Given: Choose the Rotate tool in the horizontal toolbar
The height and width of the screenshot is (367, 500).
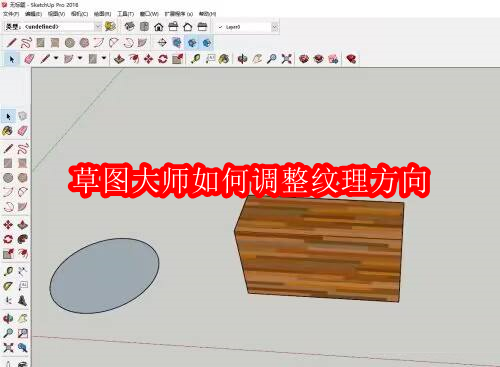Looking at the screenshot, I should pos(163,59).
